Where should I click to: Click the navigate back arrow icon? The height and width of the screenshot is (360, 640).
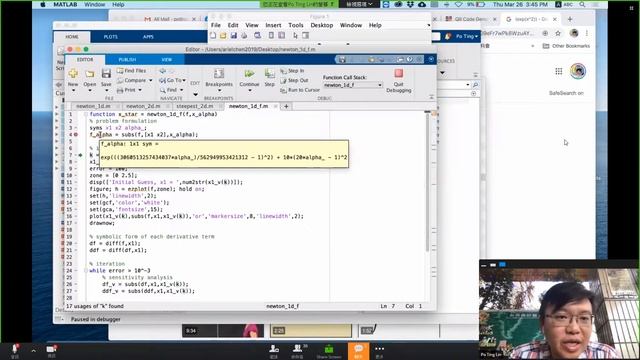163,71
